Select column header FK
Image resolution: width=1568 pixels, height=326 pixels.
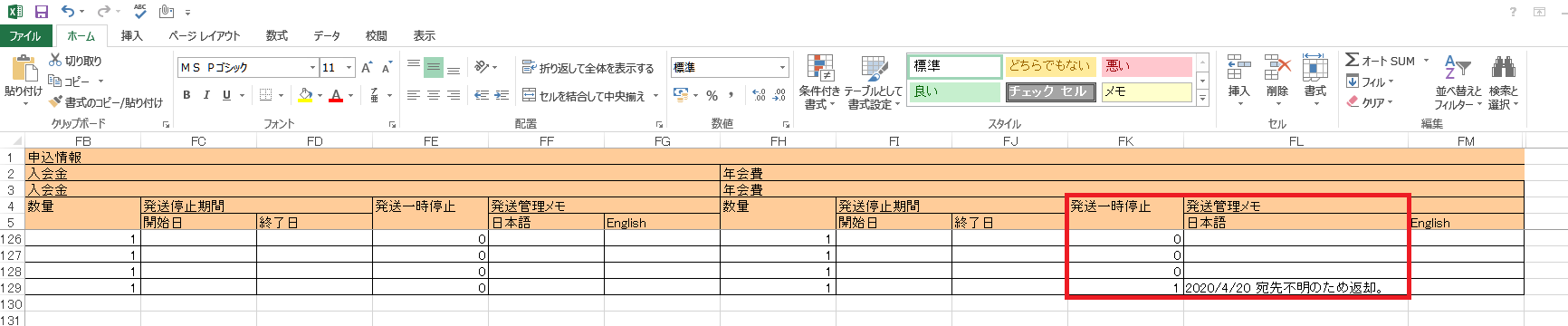pyautogui.click(x=1125, y=141)
